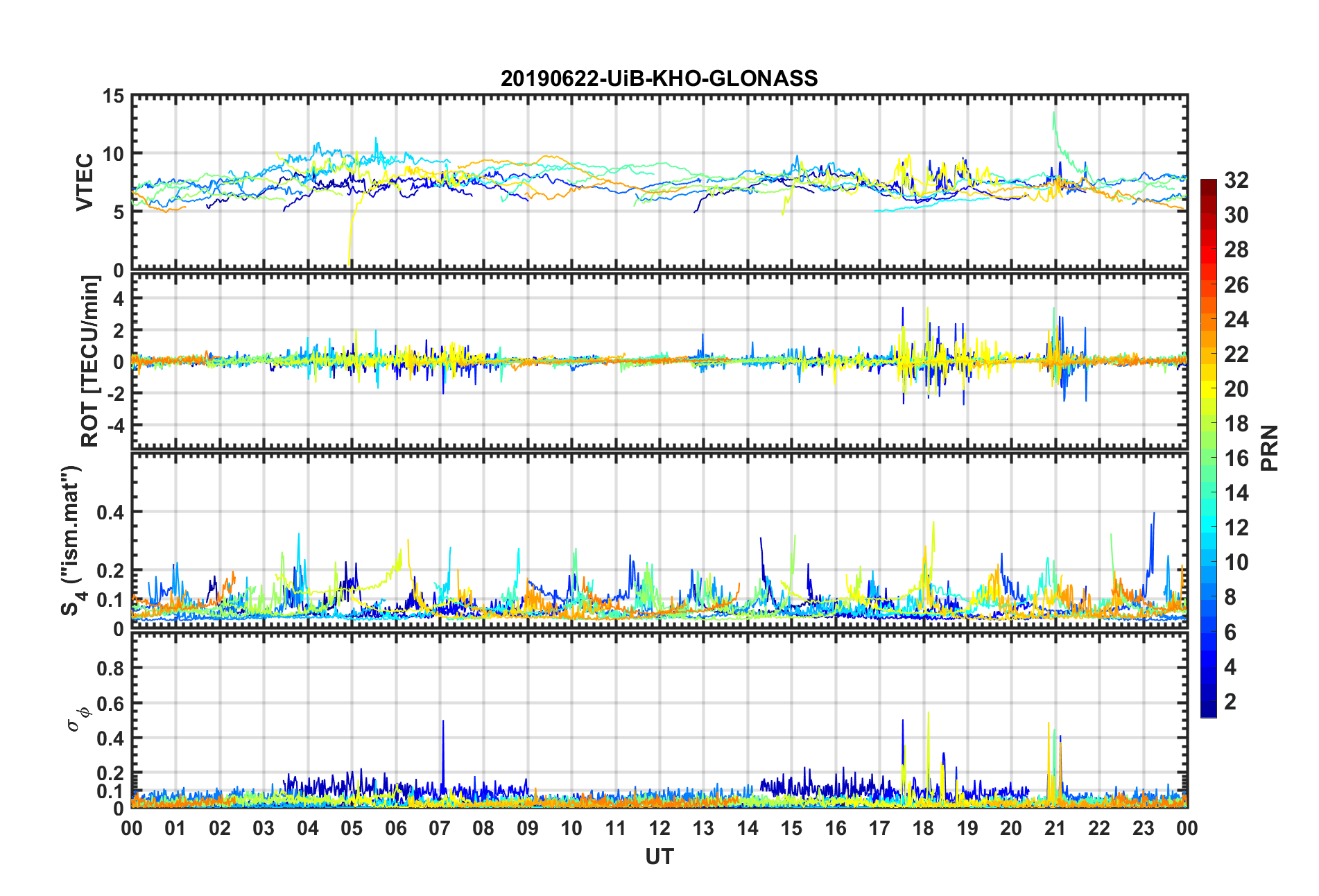1319x896 pixels.
Task: Select the PRN colorbar tick label 24
Action: (1236, 319)
